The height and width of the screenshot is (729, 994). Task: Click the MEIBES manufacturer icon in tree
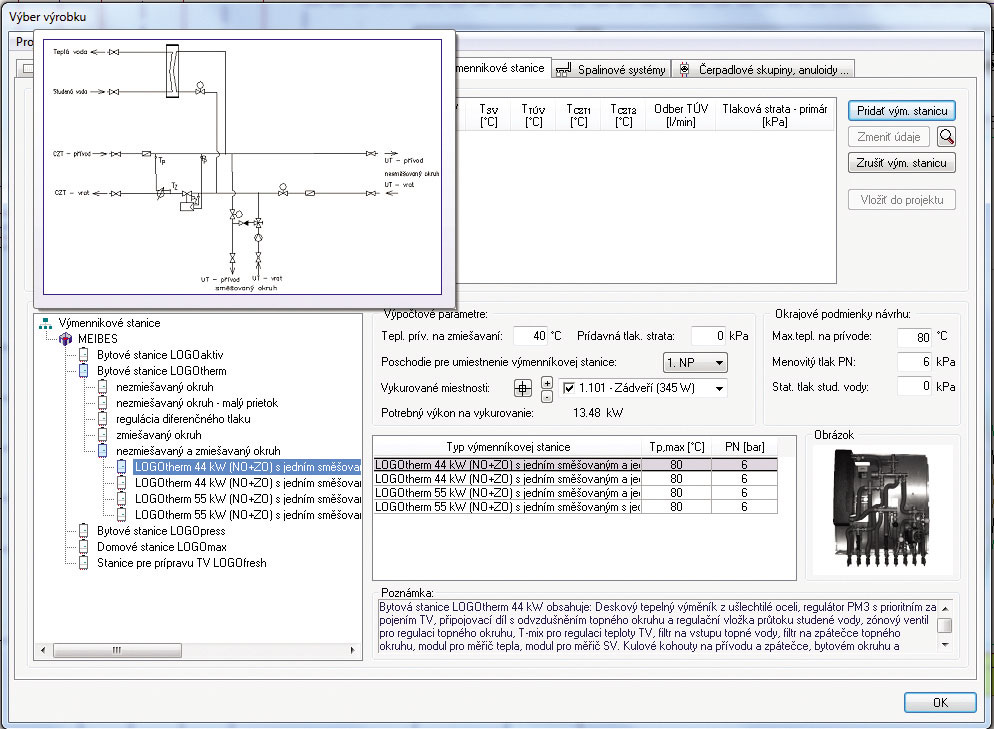[x=66, y=339]
